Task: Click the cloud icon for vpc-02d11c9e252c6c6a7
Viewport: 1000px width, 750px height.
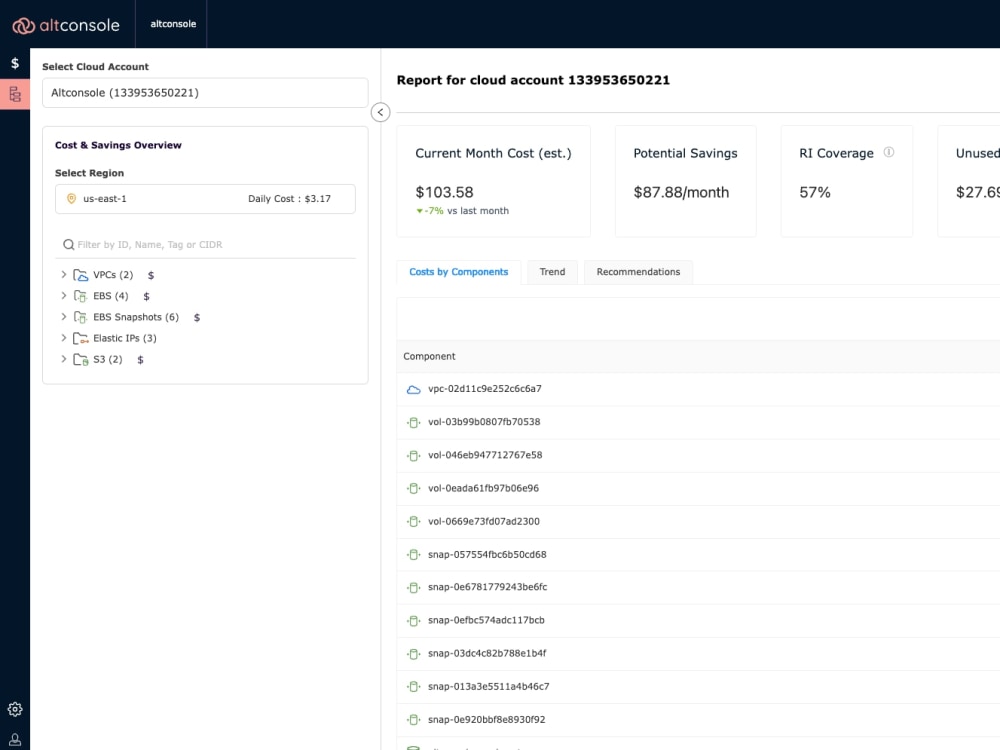Action: pos(413,389)
